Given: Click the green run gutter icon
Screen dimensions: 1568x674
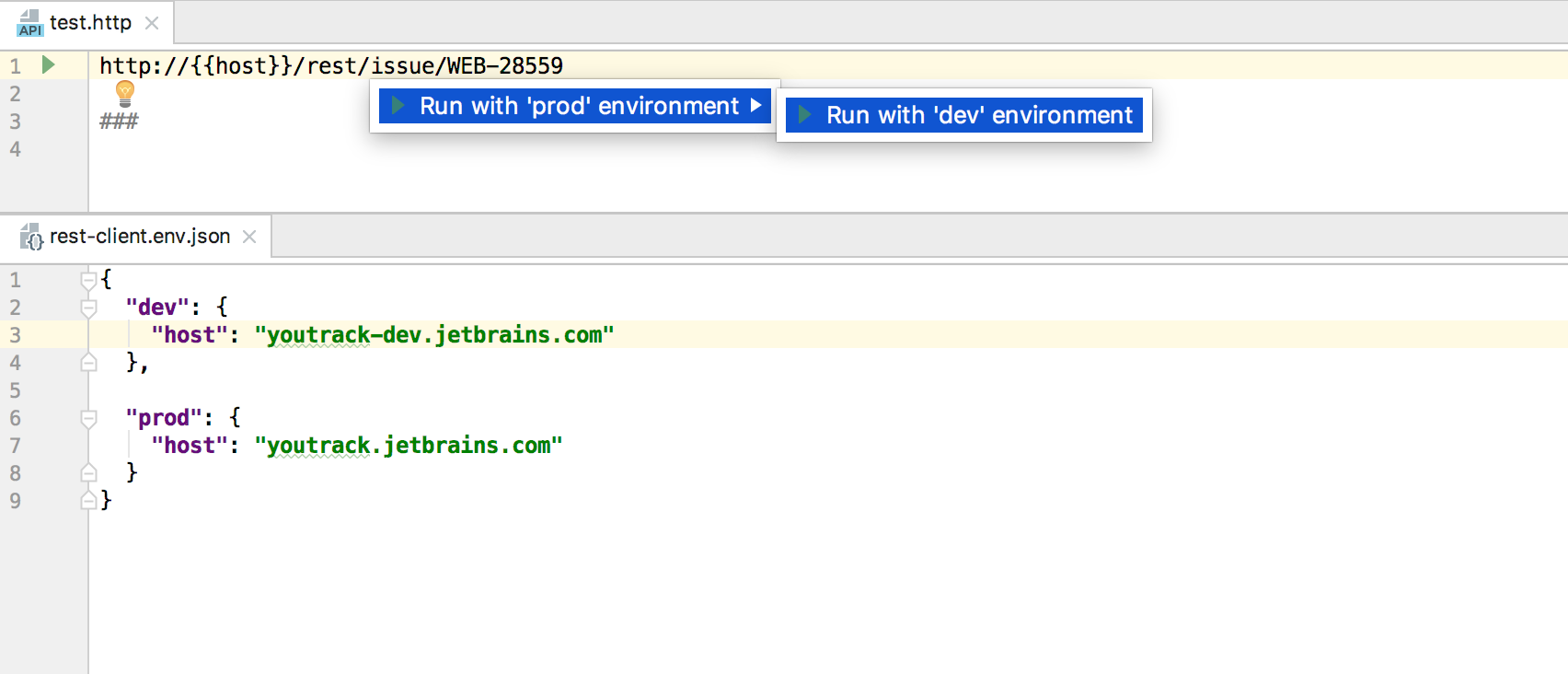Looking at the screenshot, I should tap(49, 65).
